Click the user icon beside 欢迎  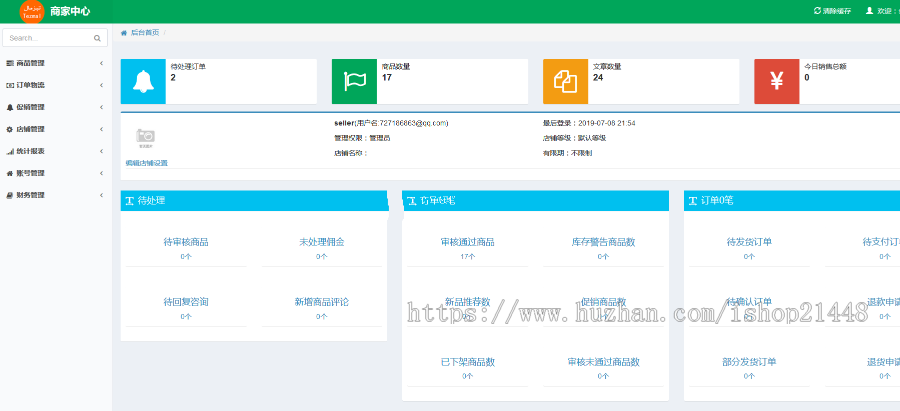click(x=869, y=11)
